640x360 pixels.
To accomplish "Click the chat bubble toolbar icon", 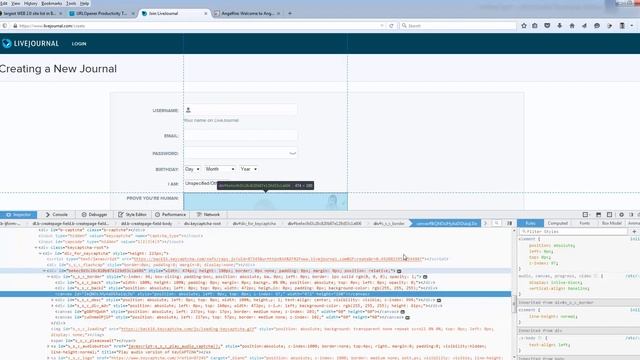I will [x=597, y=26].
